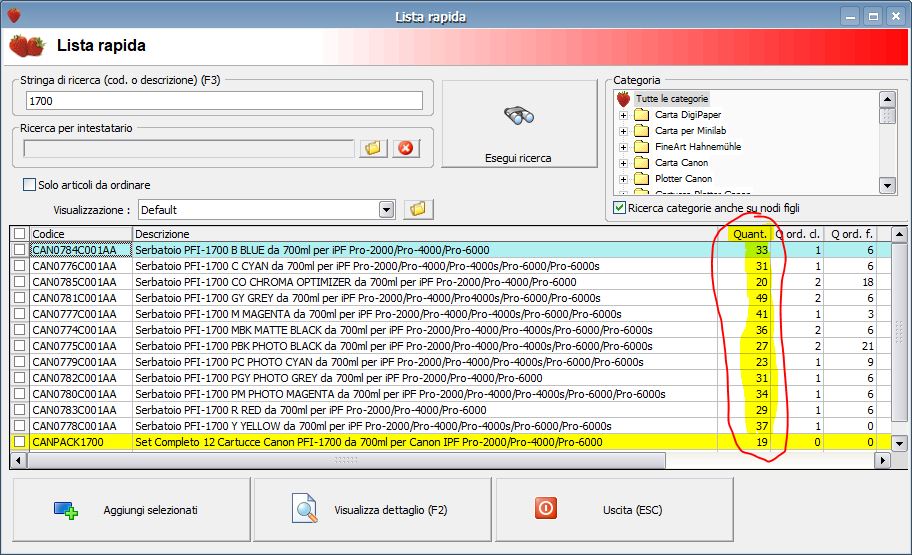The height and width of the screenshot is (555, 912).
Task: Click the category tree scrollbar thumb
Action: pyautogui.click(x=887, y=115)
